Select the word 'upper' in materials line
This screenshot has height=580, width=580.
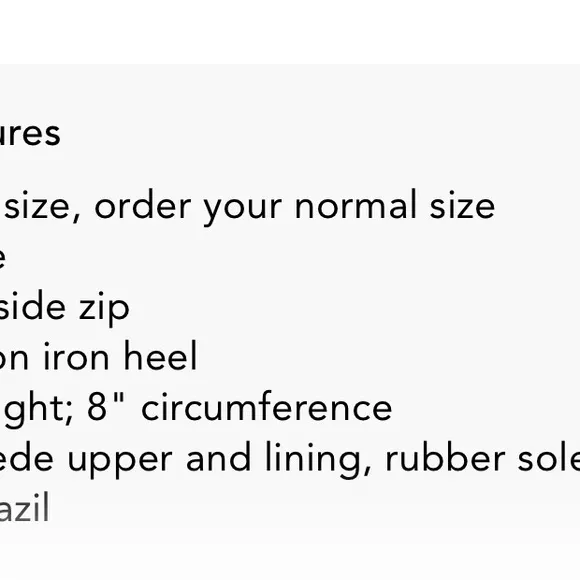[x=120, y=462]
